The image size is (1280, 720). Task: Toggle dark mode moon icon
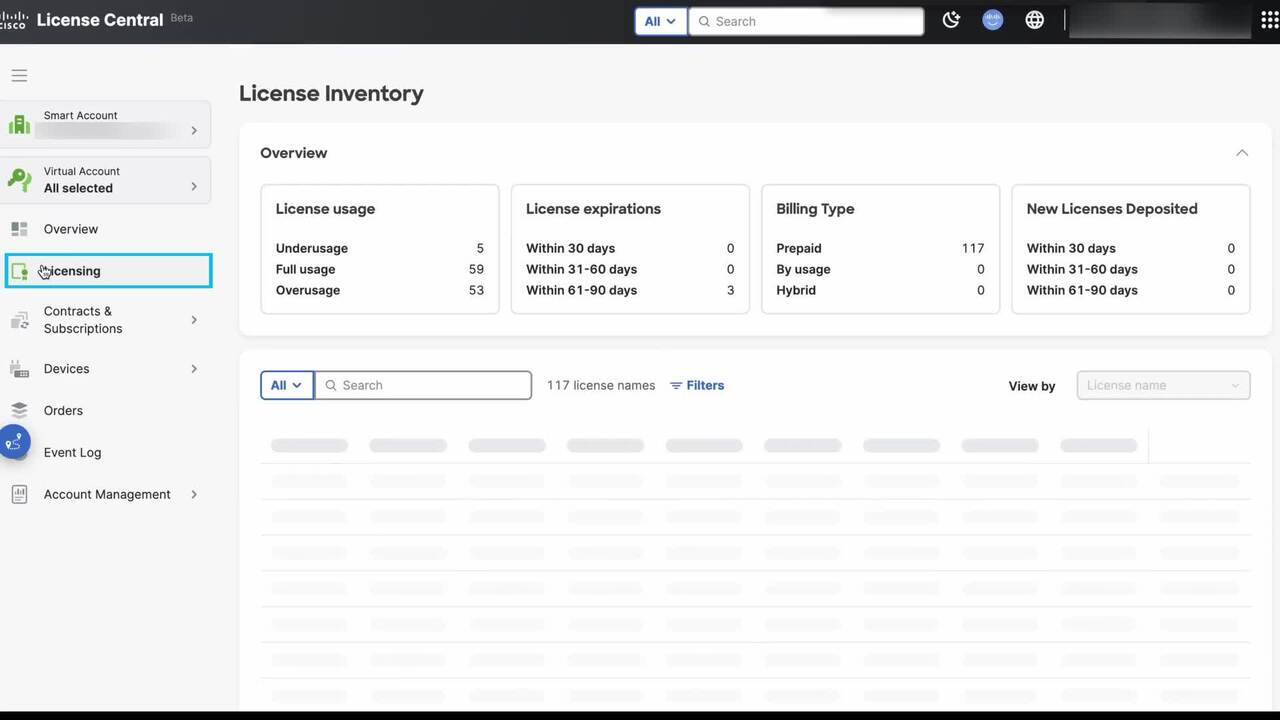(951, 20)
